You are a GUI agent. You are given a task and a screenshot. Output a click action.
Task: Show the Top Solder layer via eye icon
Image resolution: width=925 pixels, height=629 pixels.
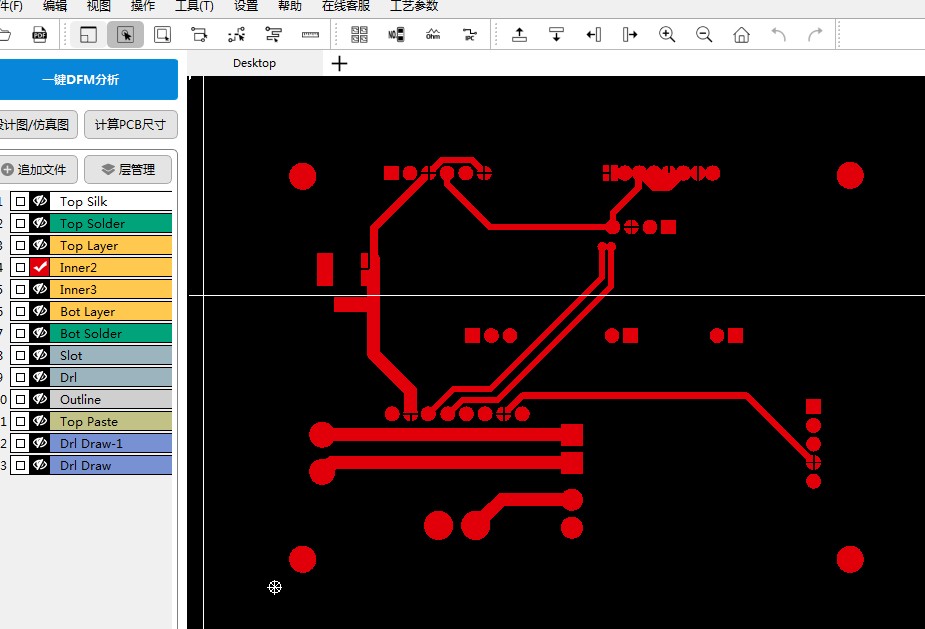tap(40, 223)
